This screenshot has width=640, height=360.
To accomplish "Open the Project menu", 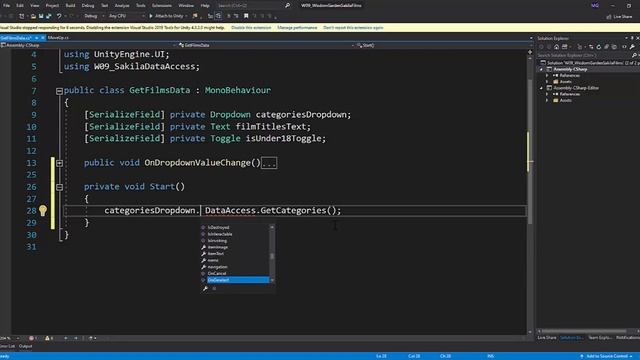I will tap(52, 6).
